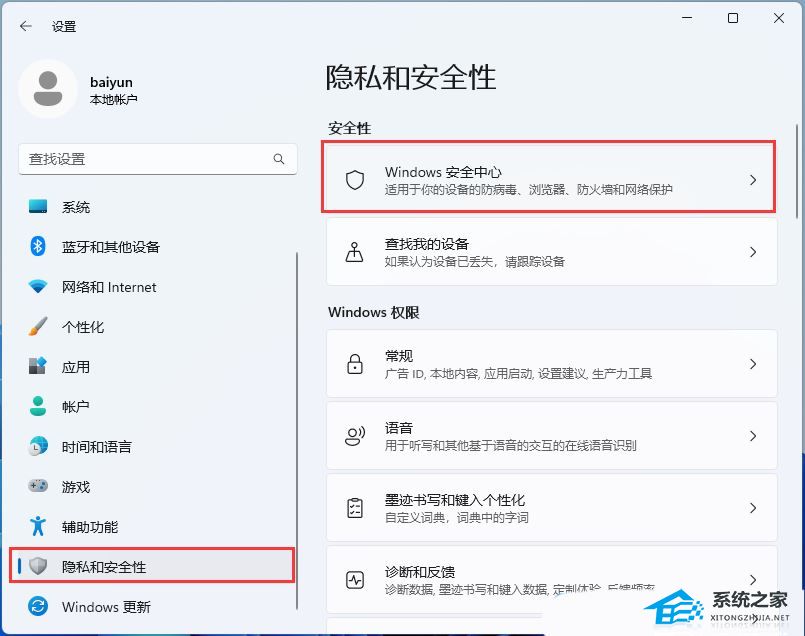
Task: Expand the 语音 row chevron
Action: tap(753, 436)
